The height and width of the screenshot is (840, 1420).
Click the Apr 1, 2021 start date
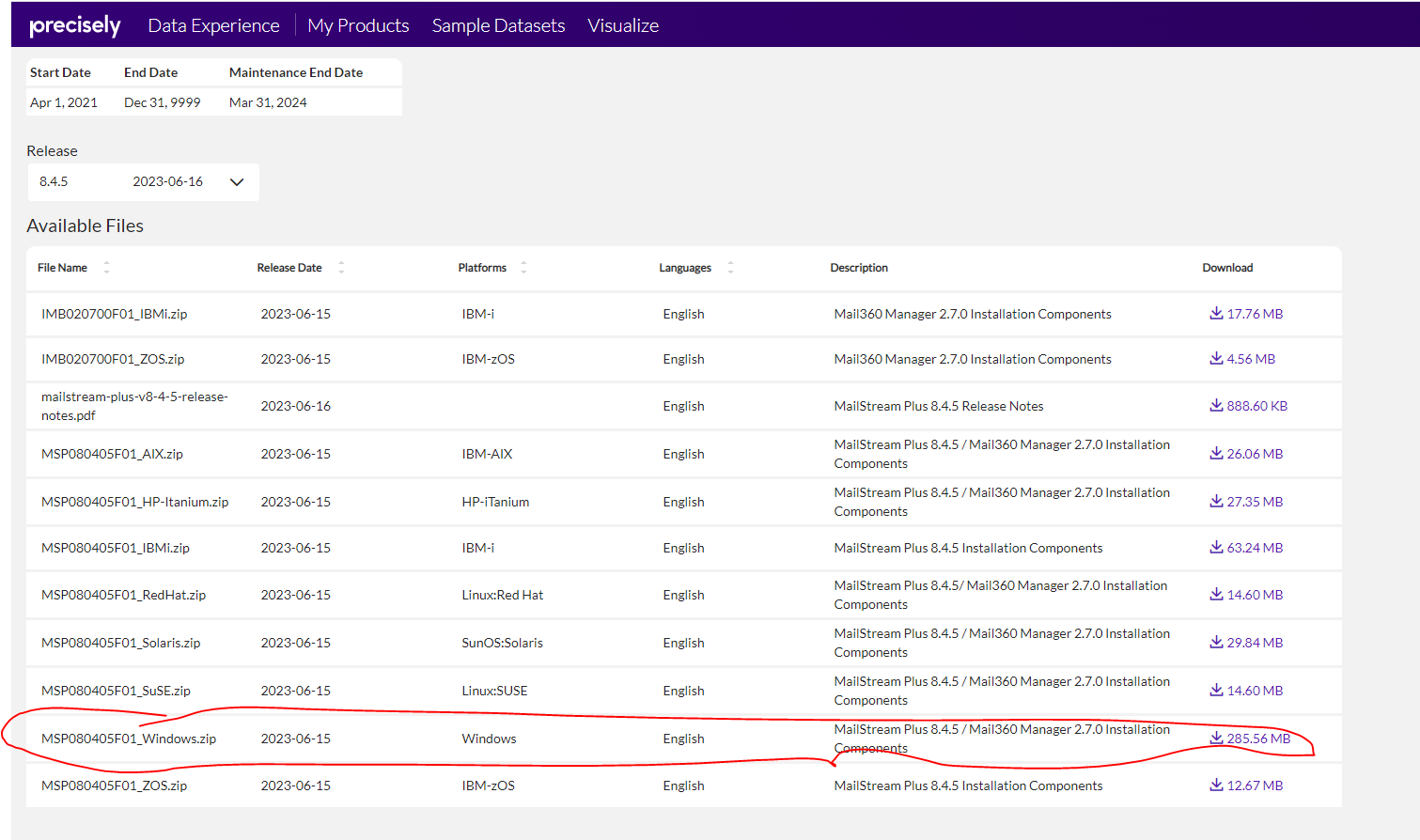pos(64,102)
